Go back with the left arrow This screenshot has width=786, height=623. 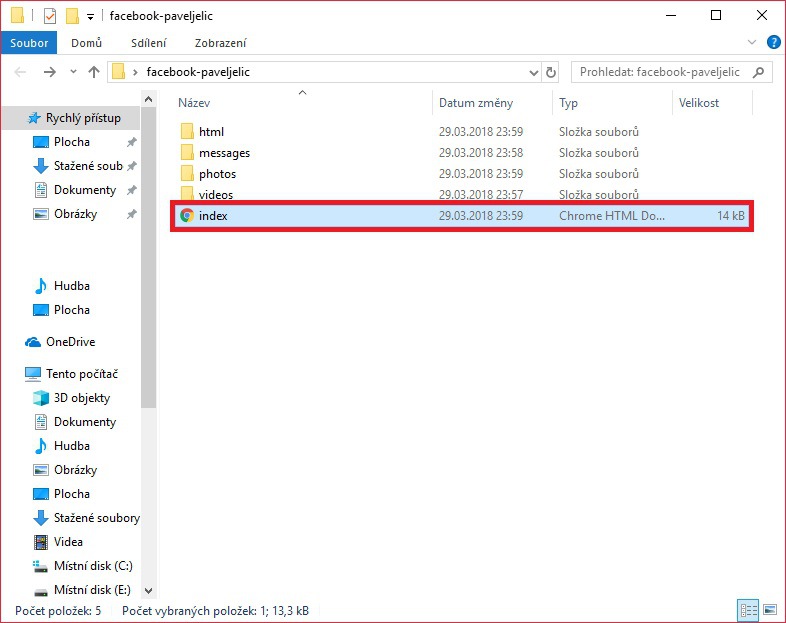tap(20, 72)
